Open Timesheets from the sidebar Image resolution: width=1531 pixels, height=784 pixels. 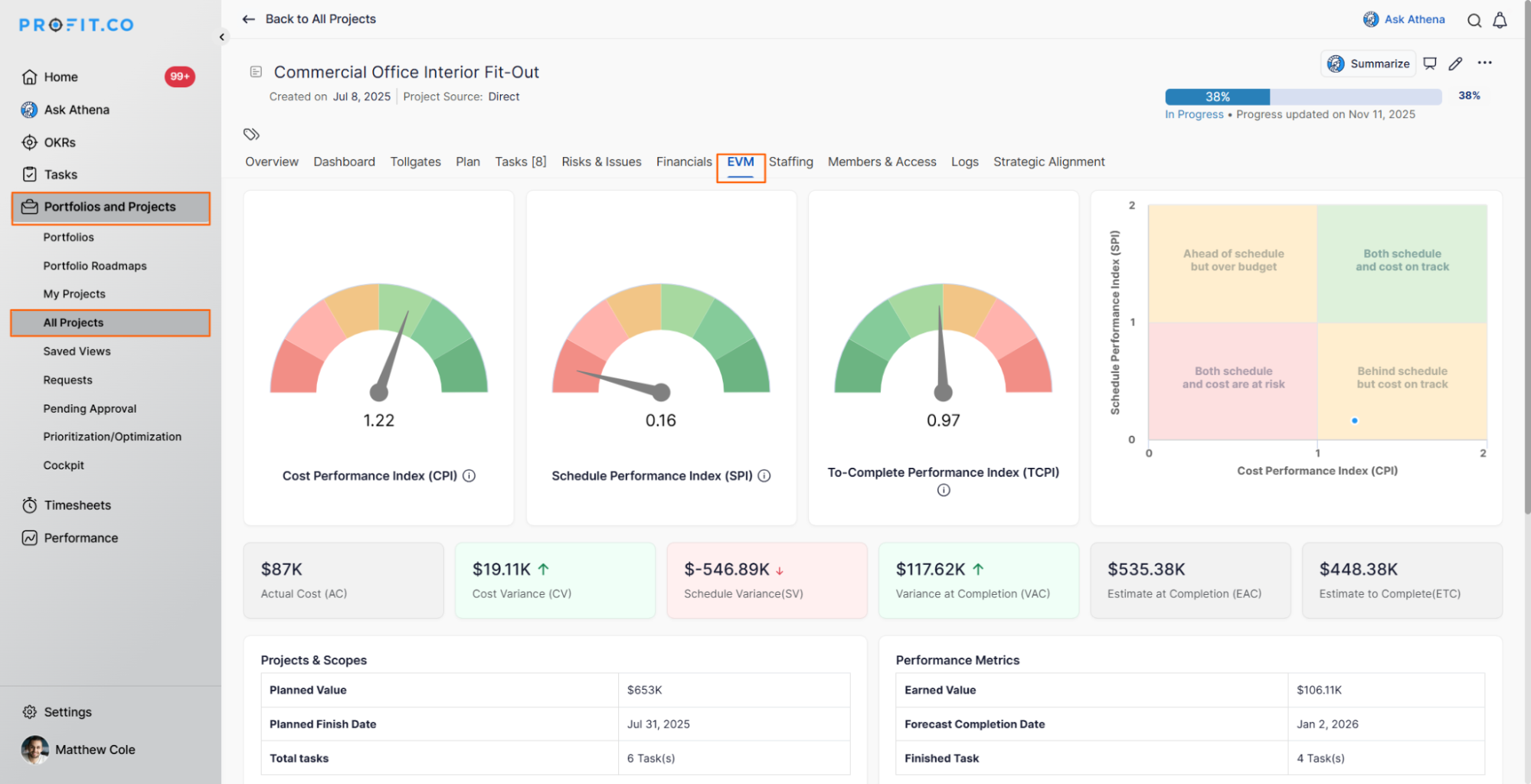pos(77,505)
